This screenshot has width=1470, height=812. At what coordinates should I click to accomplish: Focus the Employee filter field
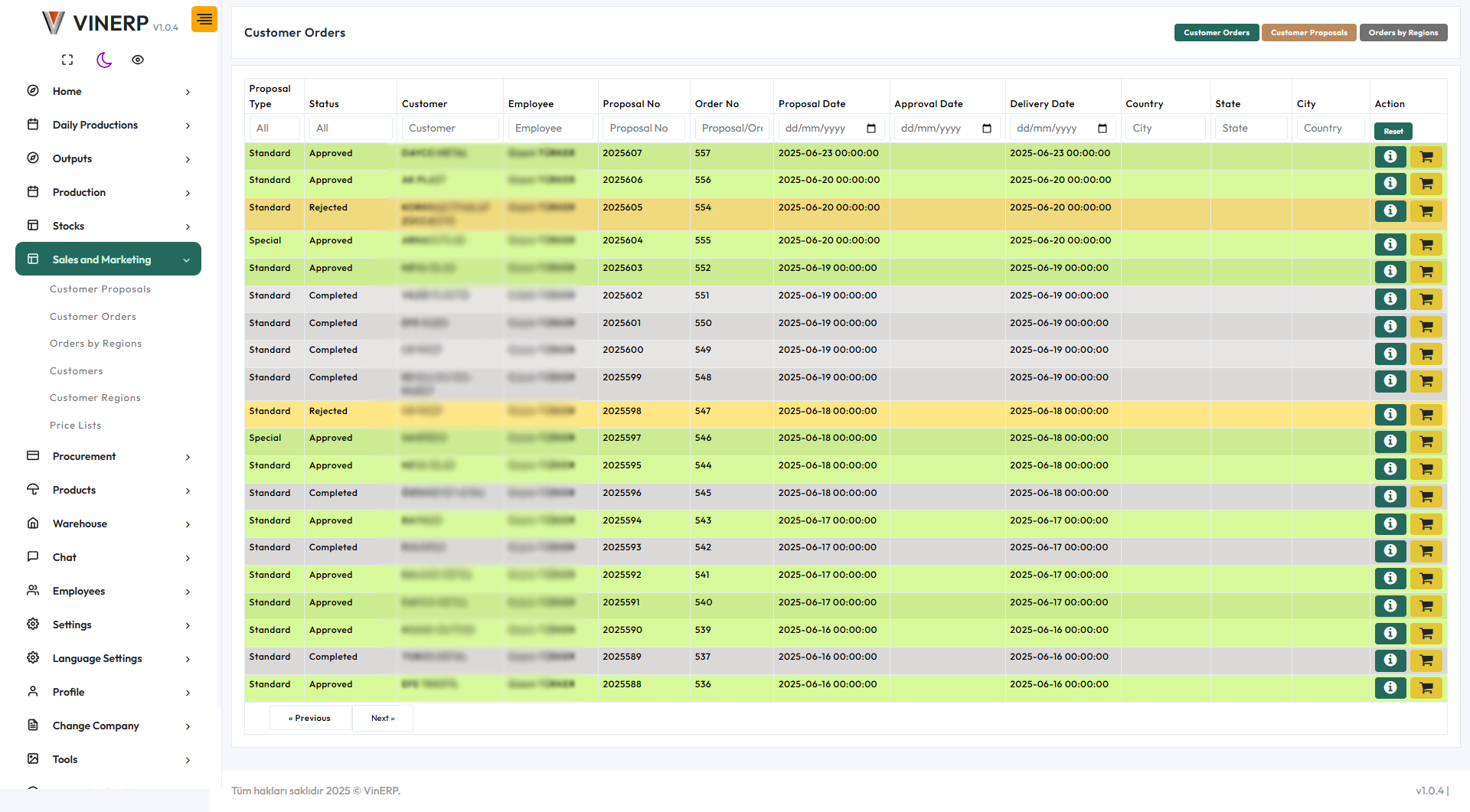(550, 129)
